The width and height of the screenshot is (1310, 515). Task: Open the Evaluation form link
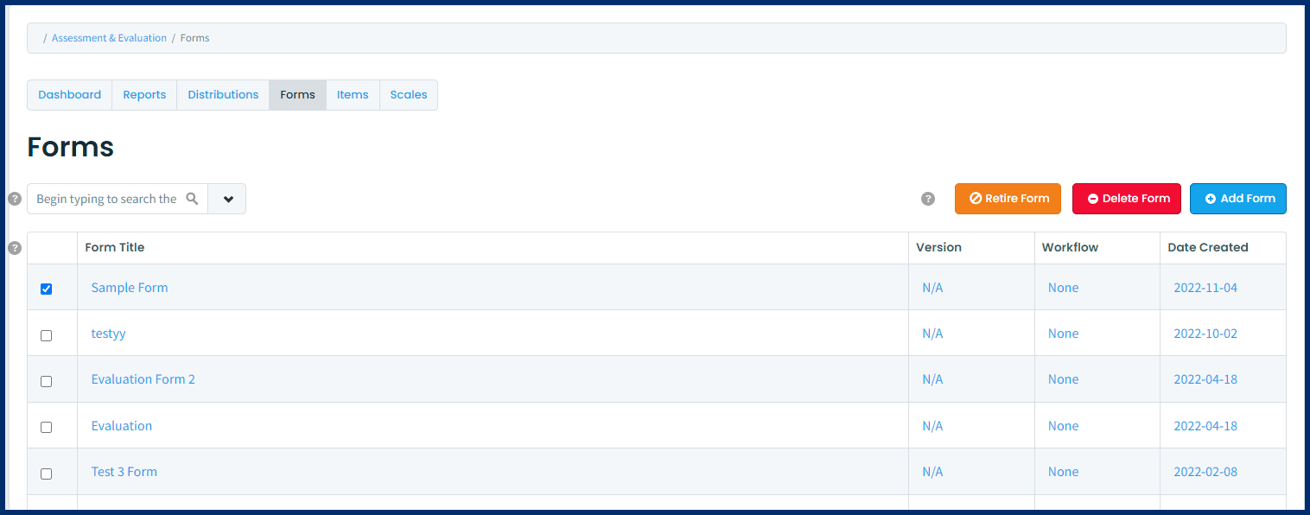(x=121, y=426)
